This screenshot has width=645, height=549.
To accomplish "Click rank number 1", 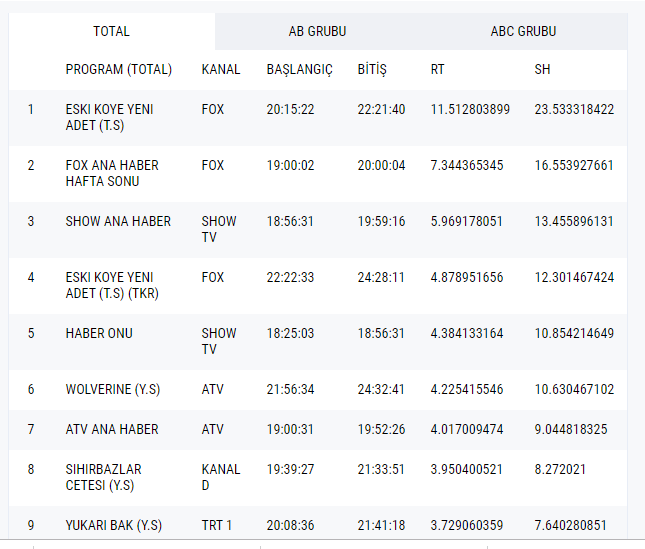I will pos(30,109).
